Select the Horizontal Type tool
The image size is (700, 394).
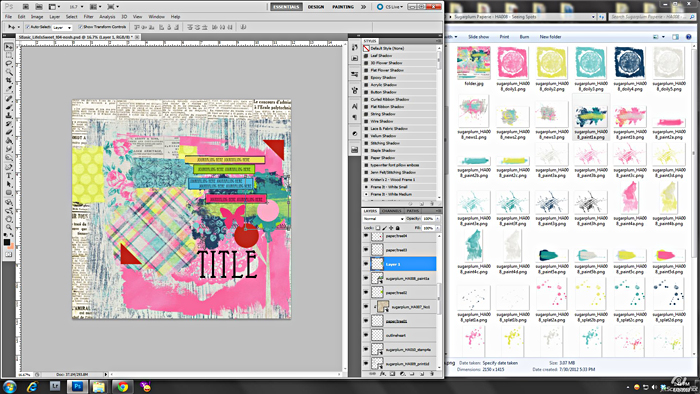8,175
